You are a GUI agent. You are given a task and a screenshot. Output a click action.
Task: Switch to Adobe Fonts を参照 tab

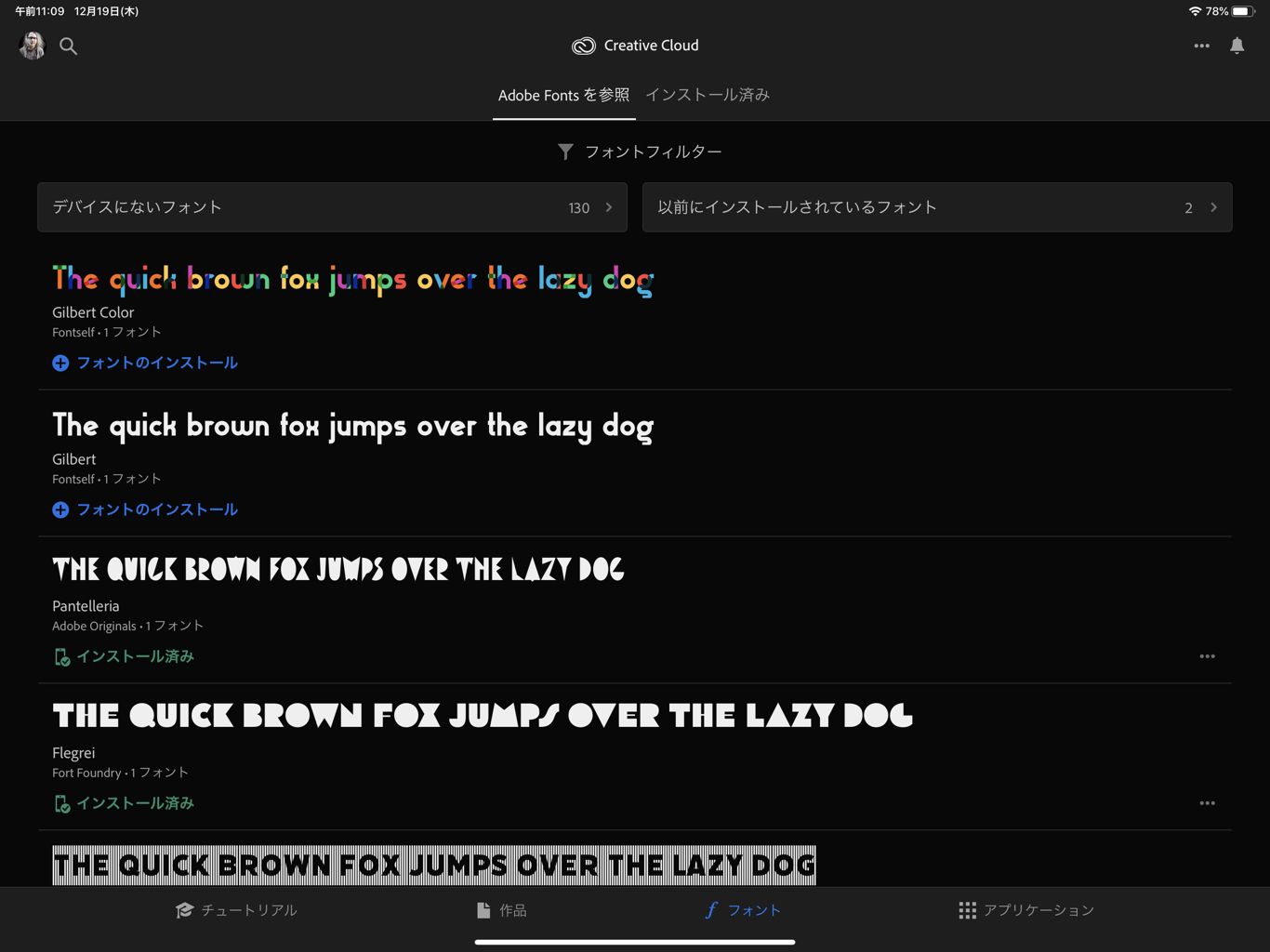563,95
